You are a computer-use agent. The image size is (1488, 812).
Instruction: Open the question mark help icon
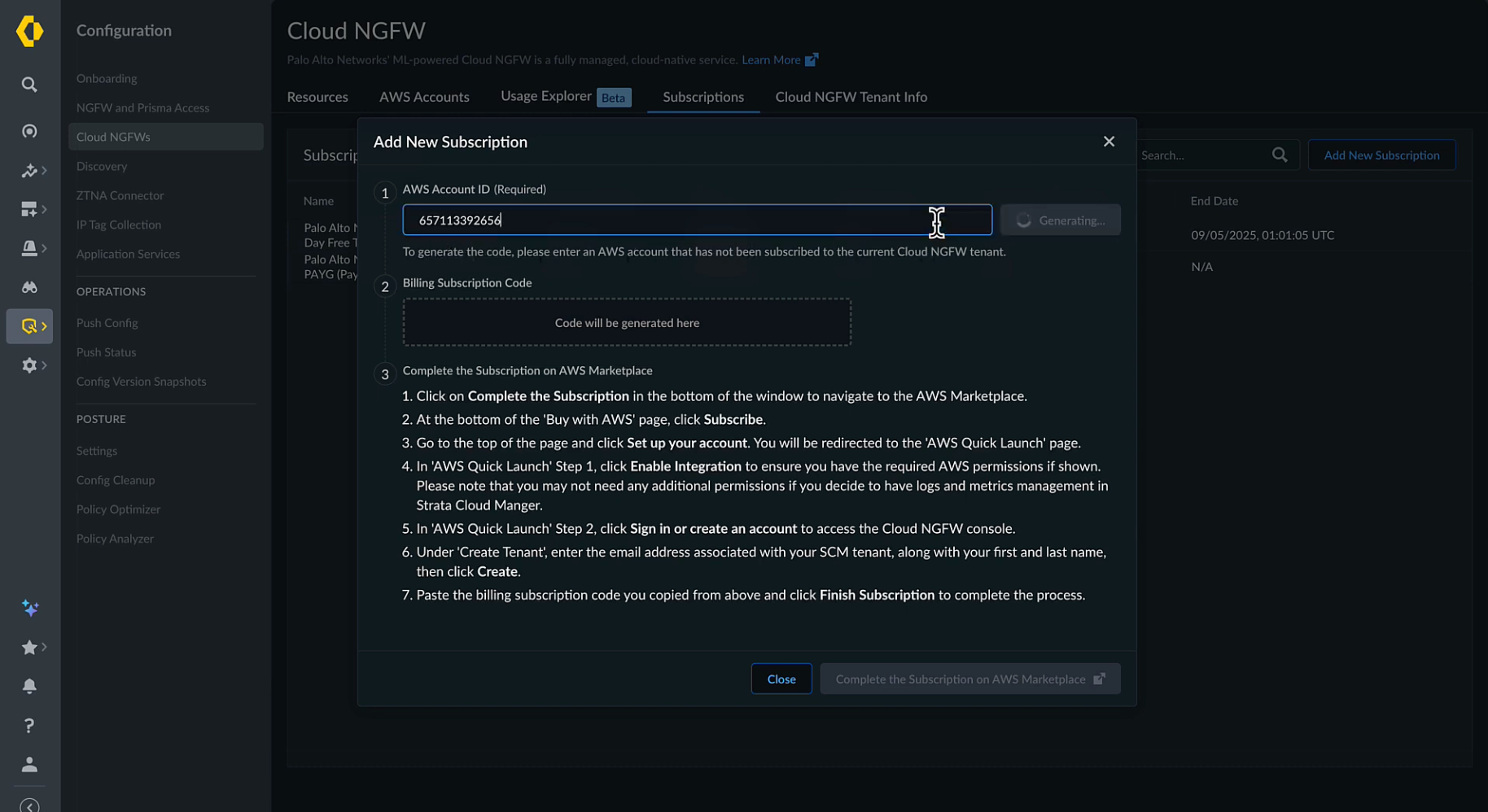tap(29, 726)
